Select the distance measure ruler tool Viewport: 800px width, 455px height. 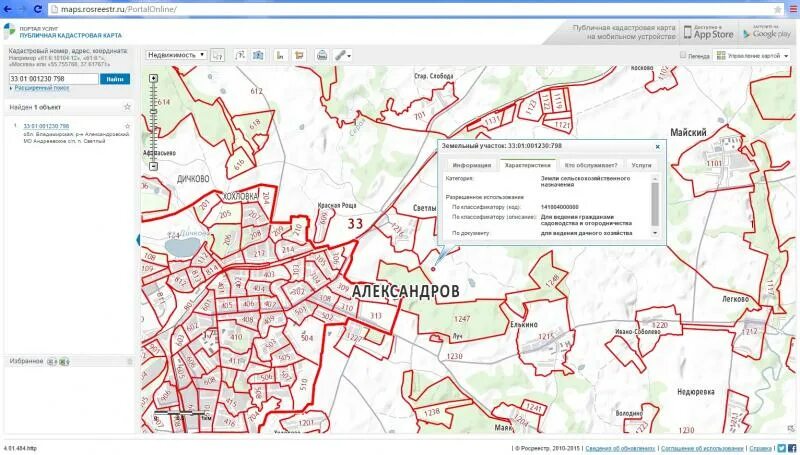tap(280, 55)
